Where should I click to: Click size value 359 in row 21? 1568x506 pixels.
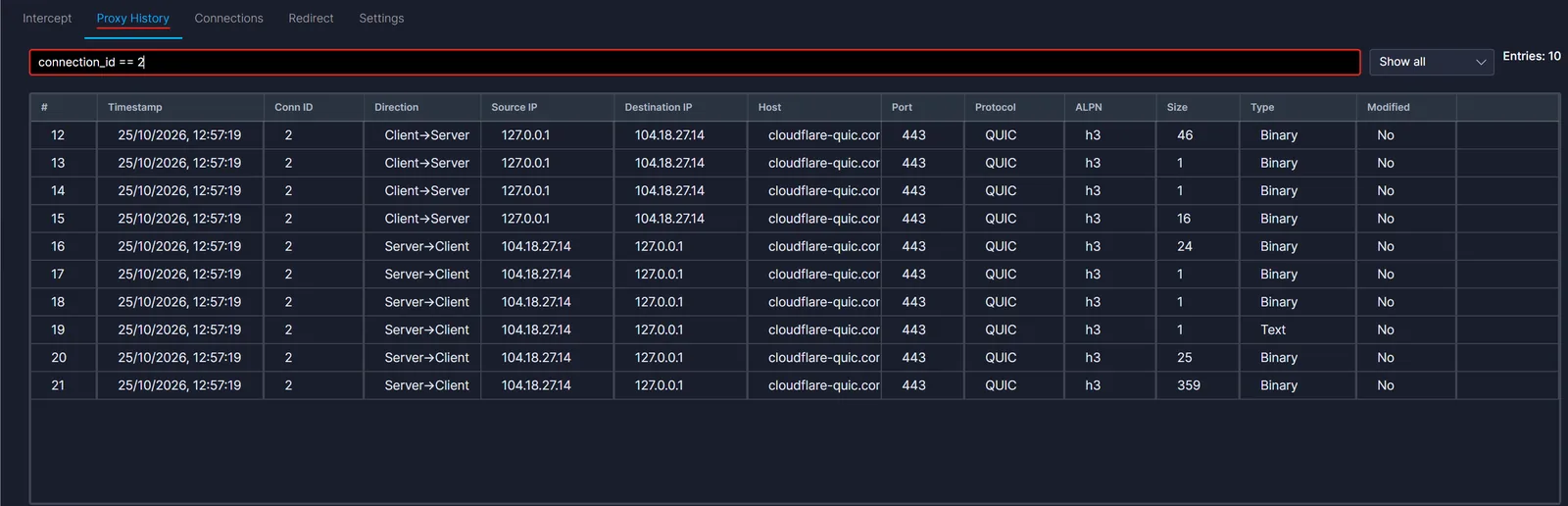click(1189, 385)
